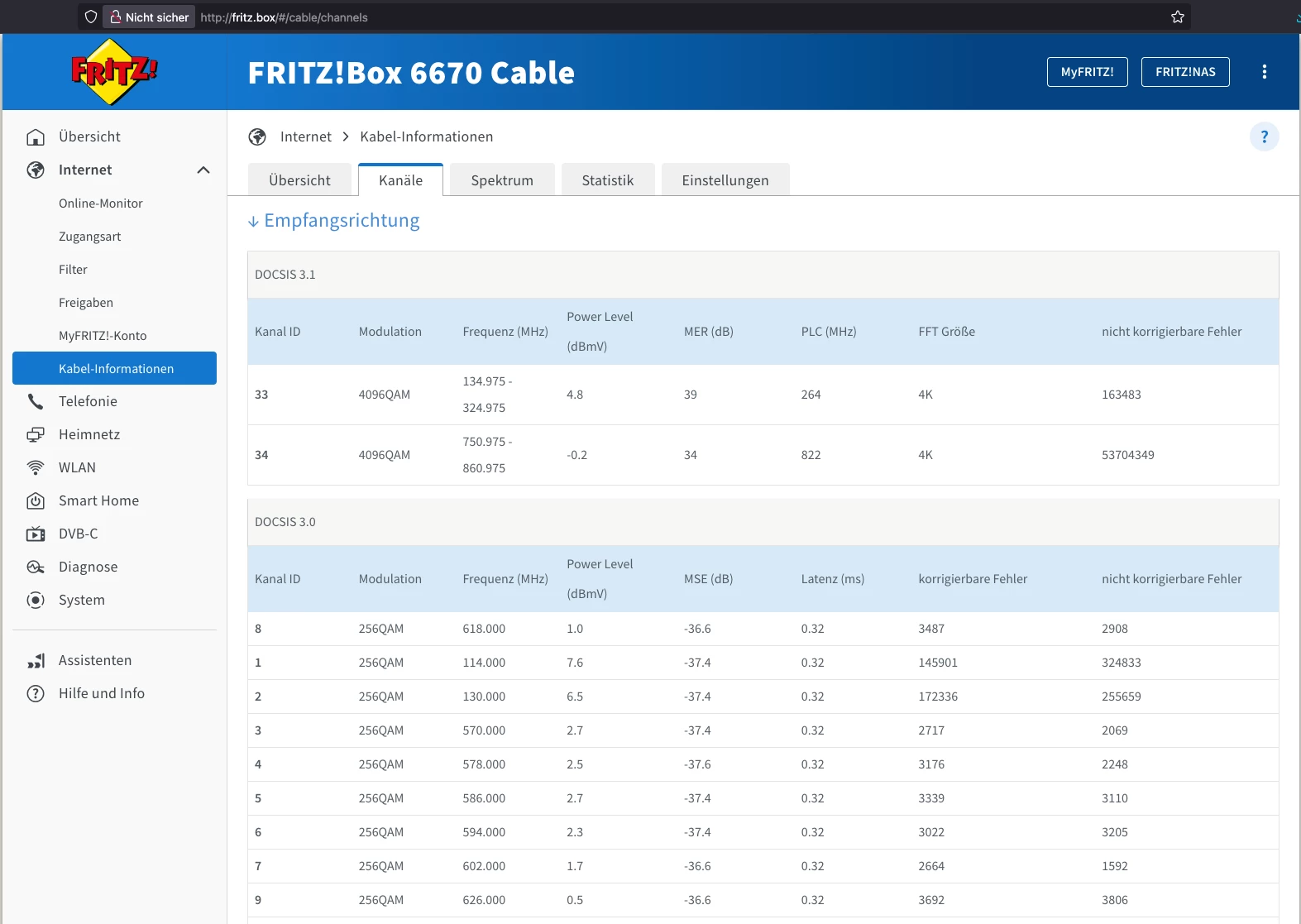1301x924 pixels.
Task: Click the Kabel-Informationen breadcrumb
Action: (427, 136)
